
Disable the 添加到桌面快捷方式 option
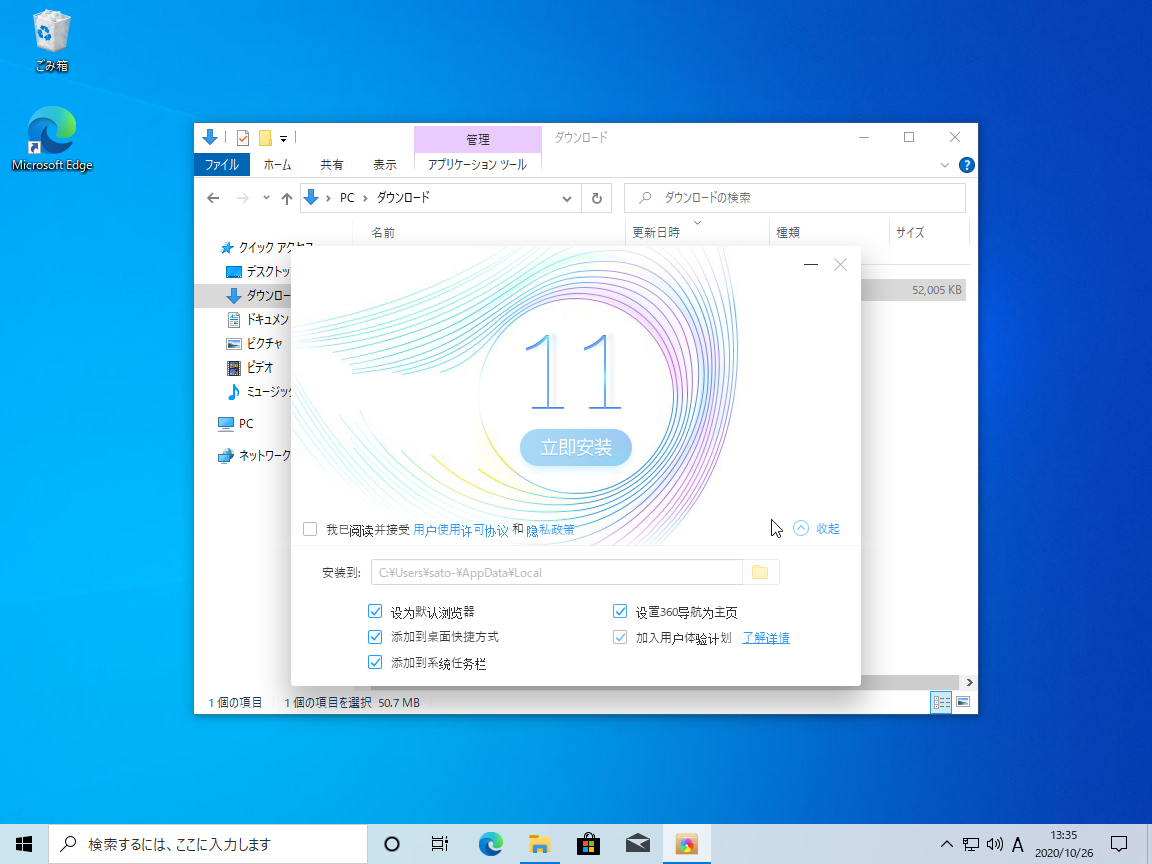click(x=376, y=637)
